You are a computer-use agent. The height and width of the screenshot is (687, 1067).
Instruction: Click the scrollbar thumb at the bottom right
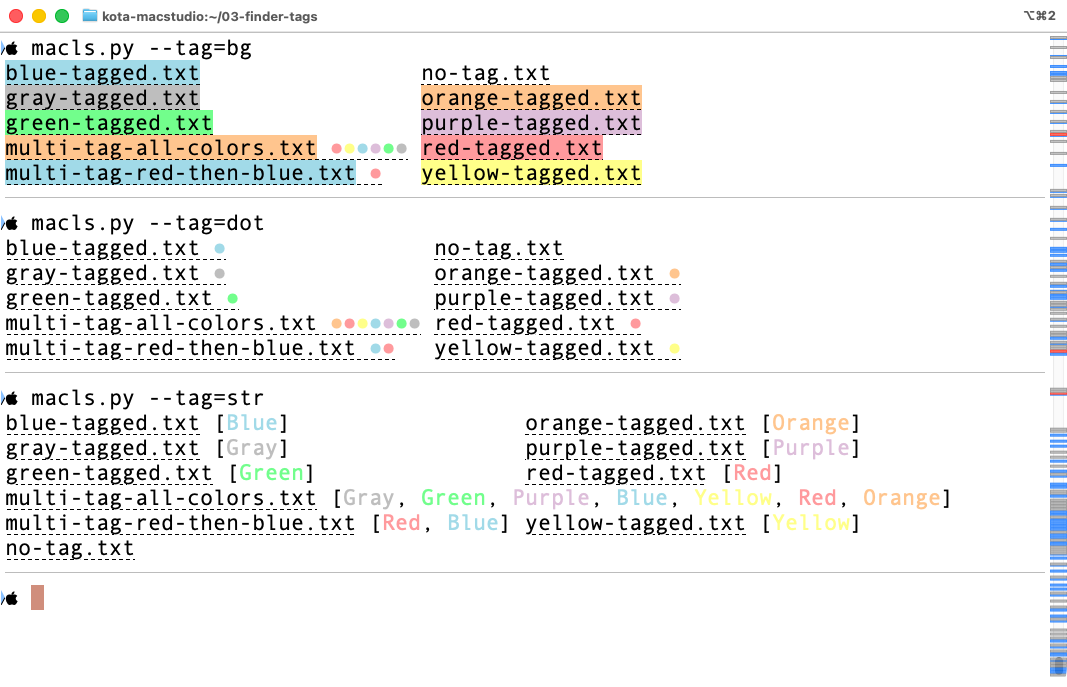[x=1058, y=665]
